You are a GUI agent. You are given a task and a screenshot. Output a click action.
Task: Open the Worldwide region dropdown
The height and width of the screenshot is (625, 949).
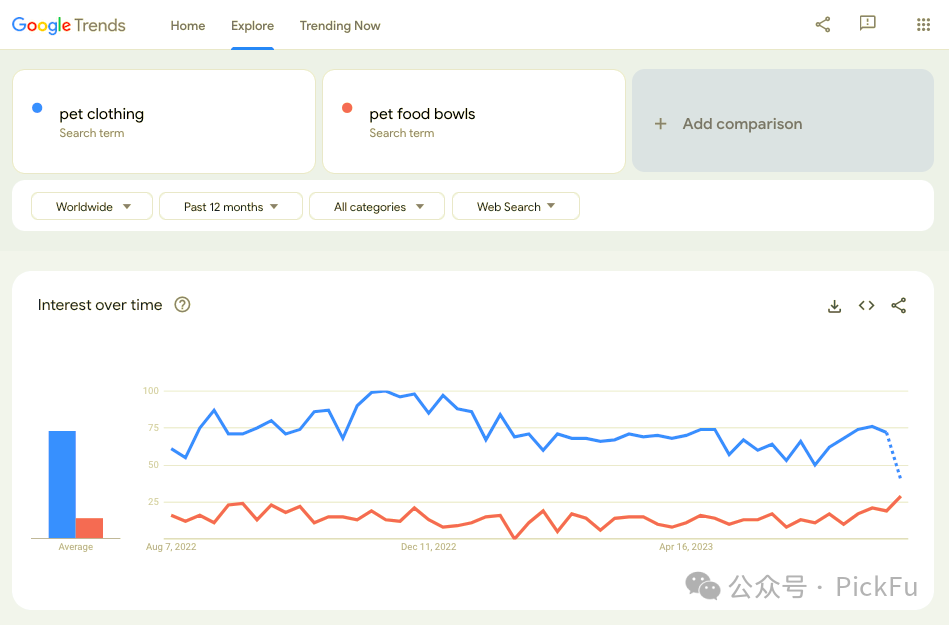pos(92,207)
